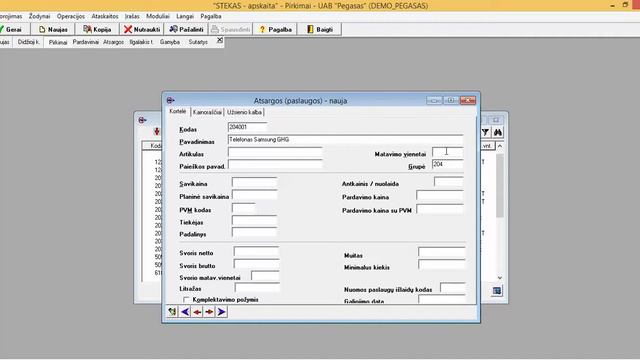The height and width of the screenshot is (360, 640).
Task: Click the PVM kodas input field
Action: (x=244, y=208)
